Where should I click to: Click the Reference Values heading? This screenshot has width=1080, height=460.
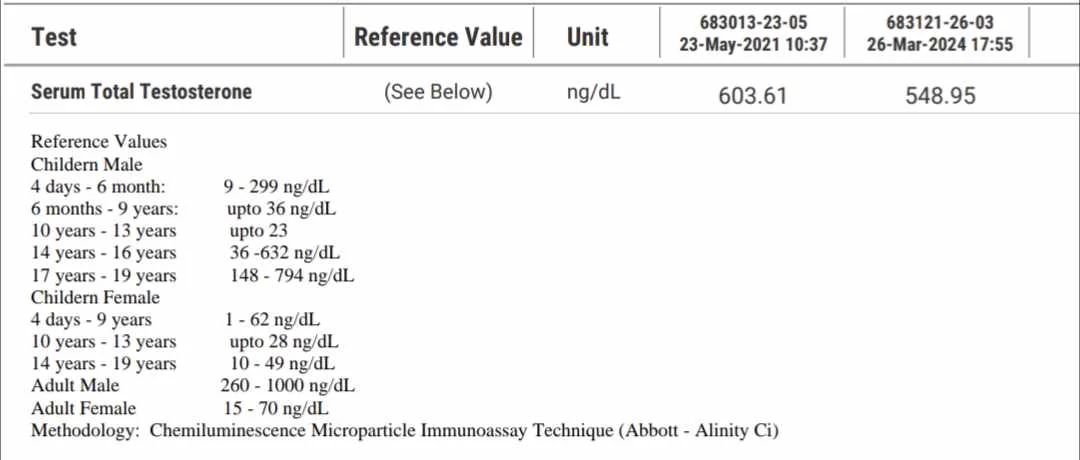coord(99,142)
